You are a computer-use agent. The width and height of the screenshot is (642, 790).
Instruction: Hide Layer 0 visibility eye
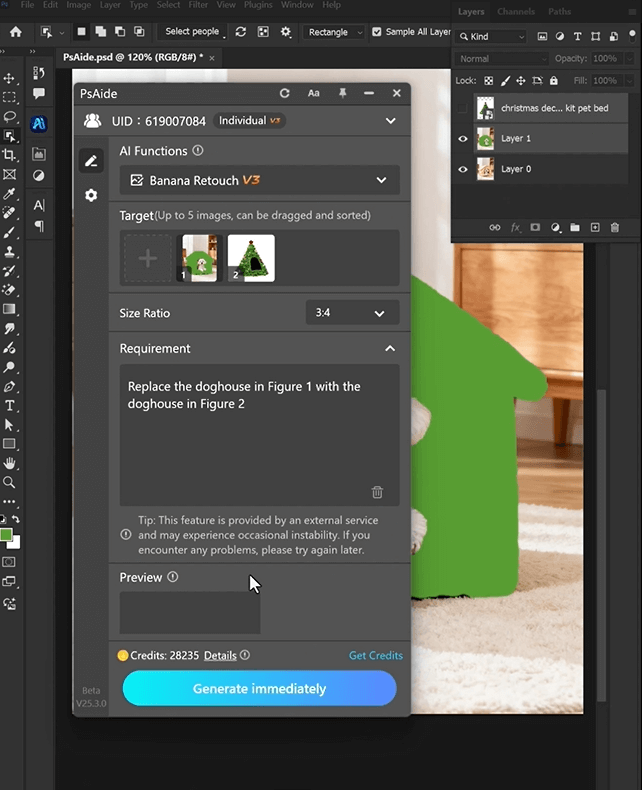coord(463,169)
